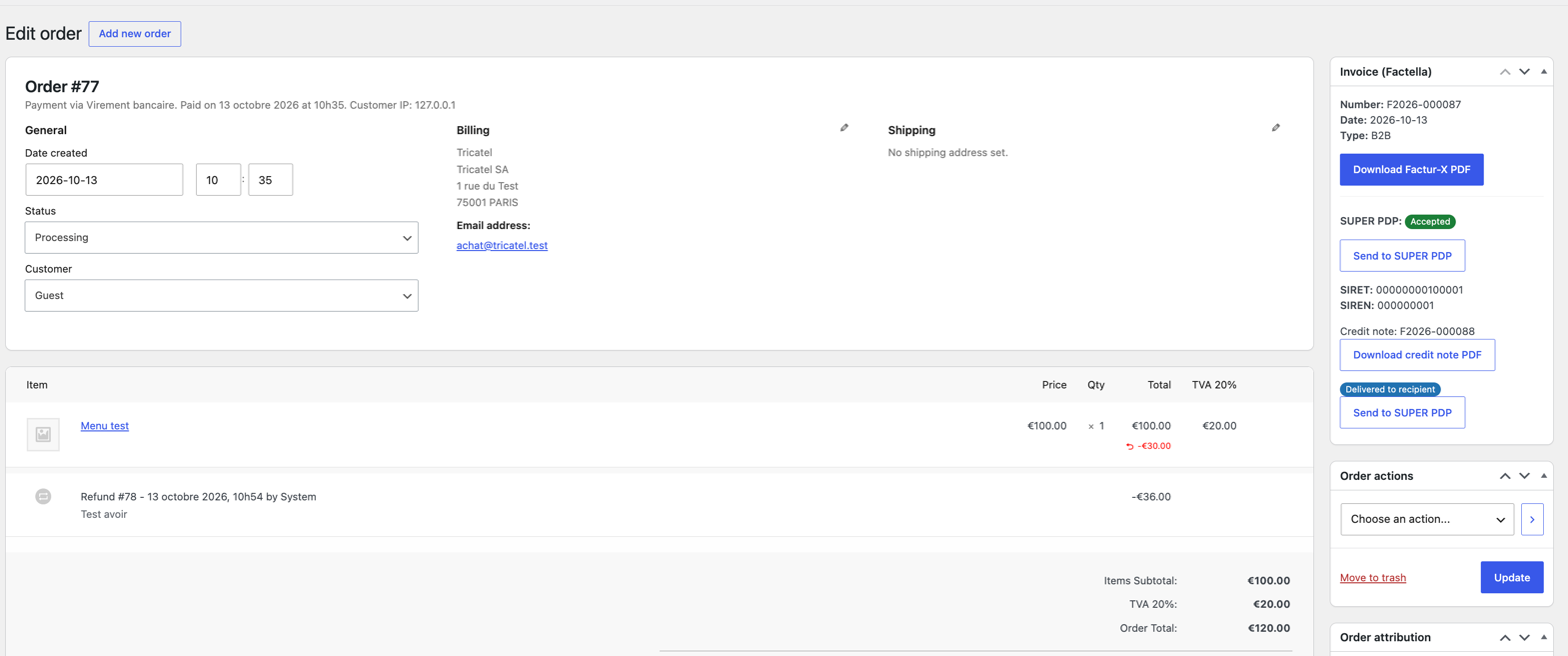1568x656 pixels.
Task: Click Refund #78 description line
Action: [199, 497]
